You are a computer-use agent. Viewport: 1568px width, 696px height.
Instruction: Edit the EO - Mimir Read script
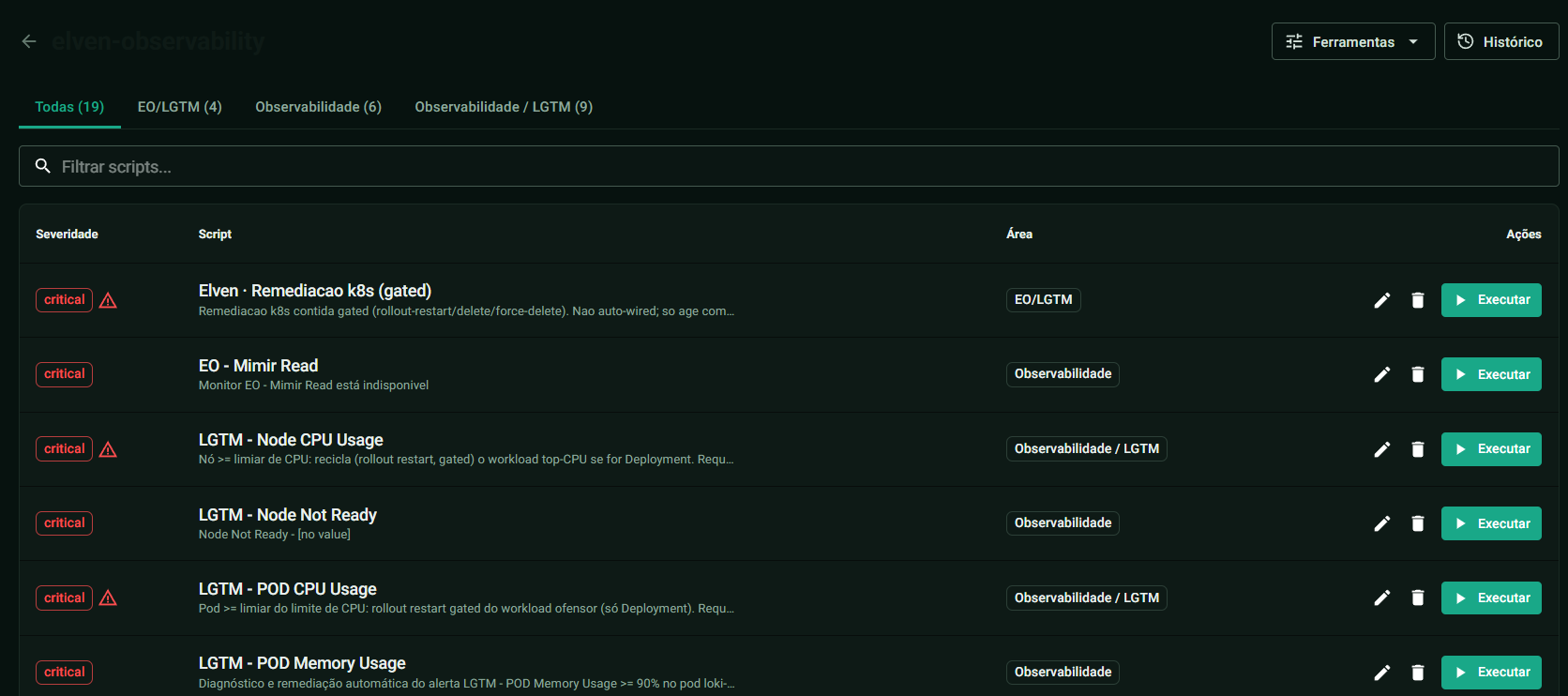(1381, 374)
